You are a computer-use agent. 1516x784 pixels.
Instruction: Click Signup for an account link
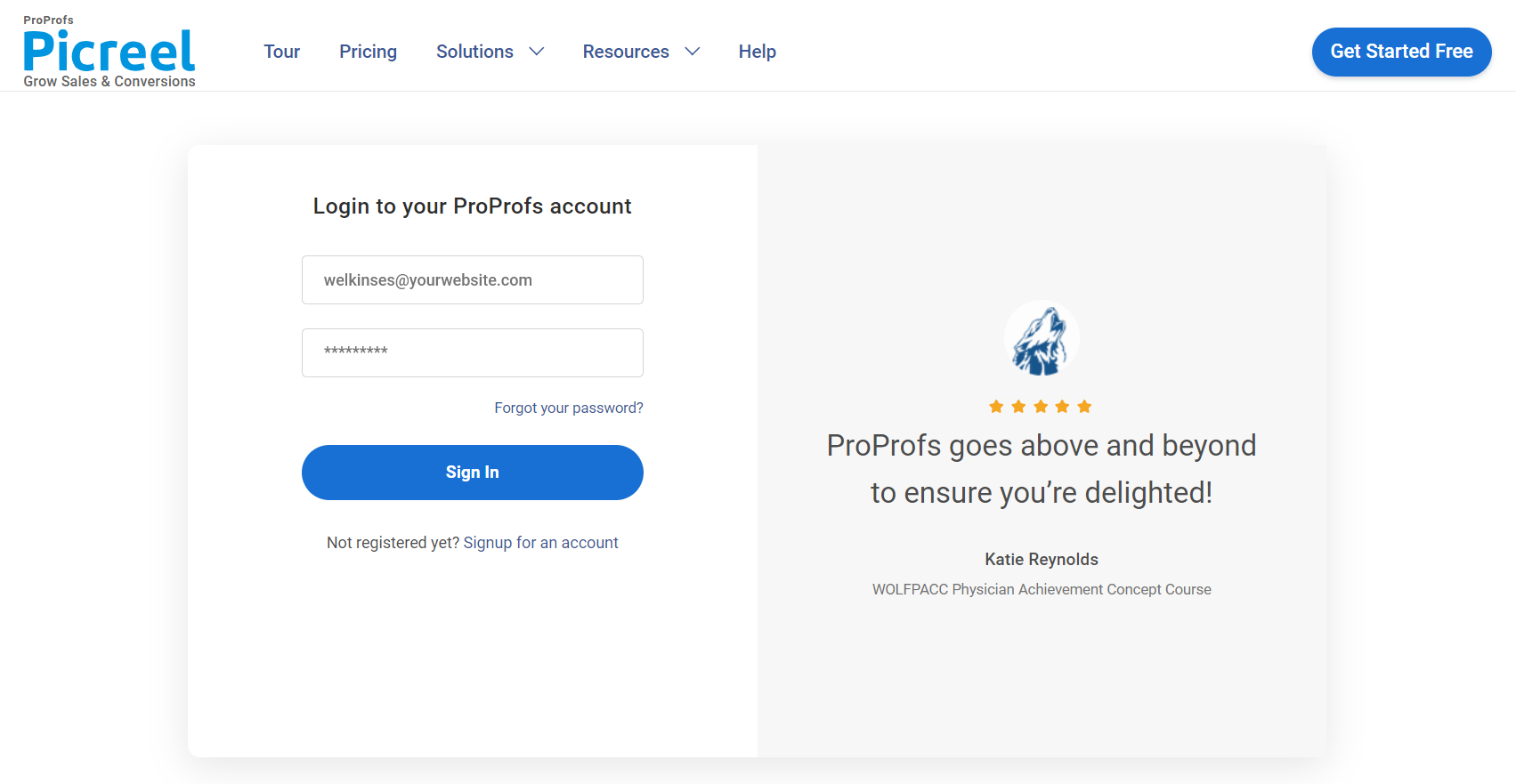pos(540,543)
